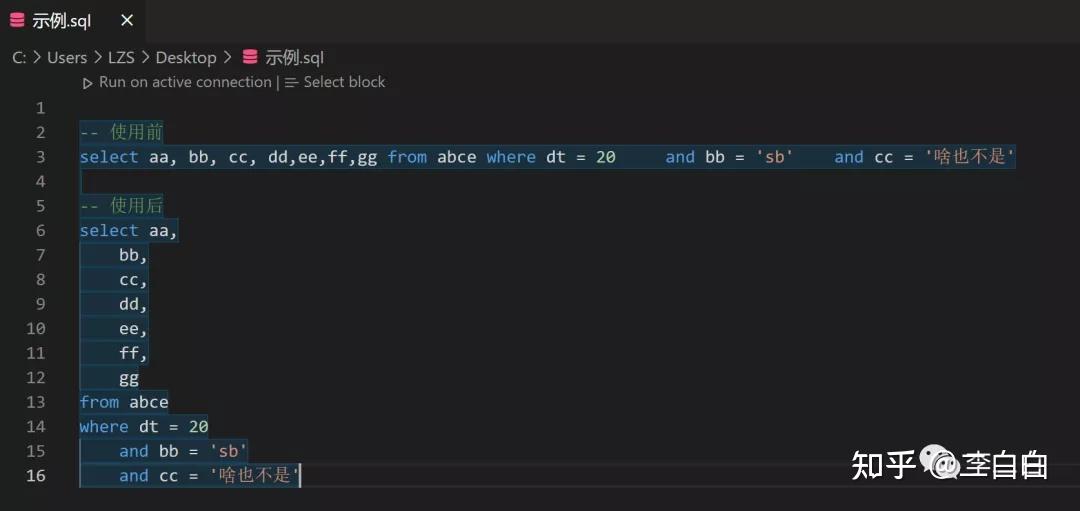Select the 示例.sql editor tab
The image size is (1080, 511).
(72, 21)
